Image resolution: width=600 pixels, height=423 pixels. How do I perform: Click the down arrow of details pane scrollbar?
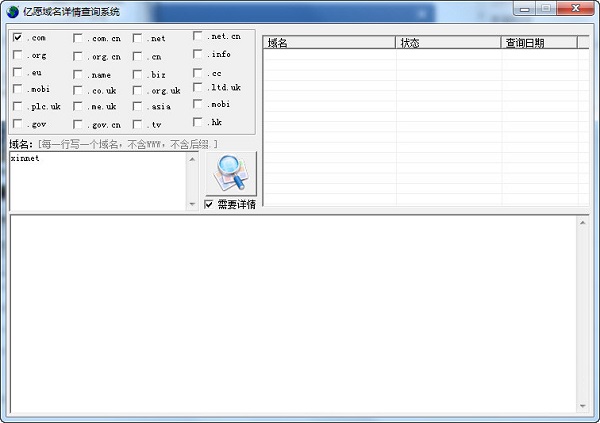click(x=582, y=406)
